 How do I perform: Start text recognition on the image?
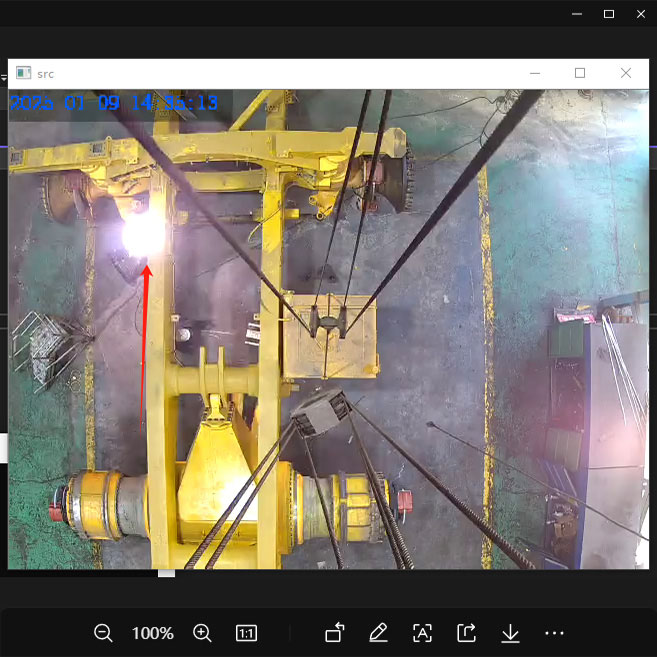pos(422,633)
